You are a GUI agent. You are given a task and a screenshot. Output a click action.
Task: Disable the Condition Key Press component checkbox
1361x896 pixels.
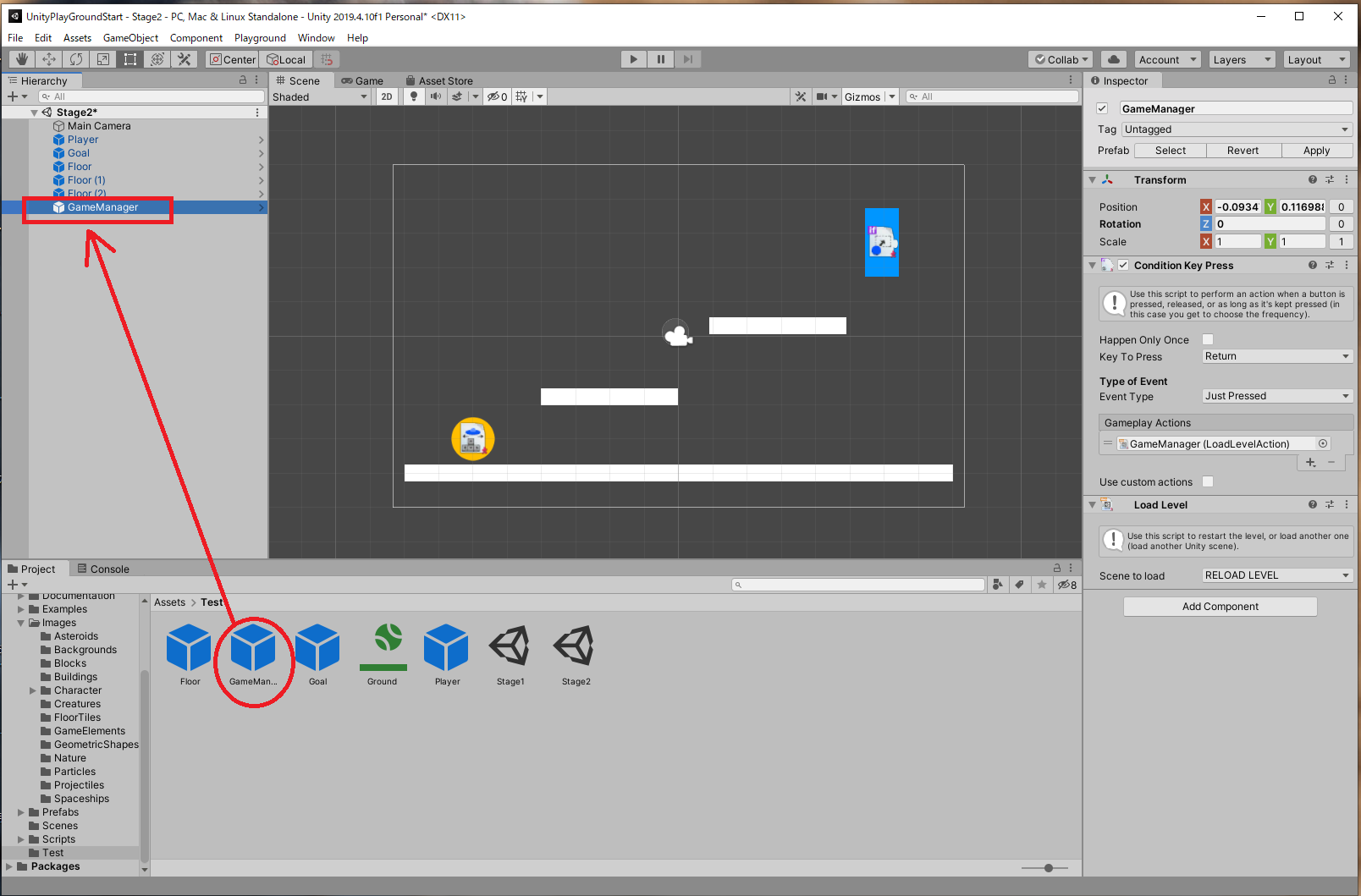(x=1123, y=265)
